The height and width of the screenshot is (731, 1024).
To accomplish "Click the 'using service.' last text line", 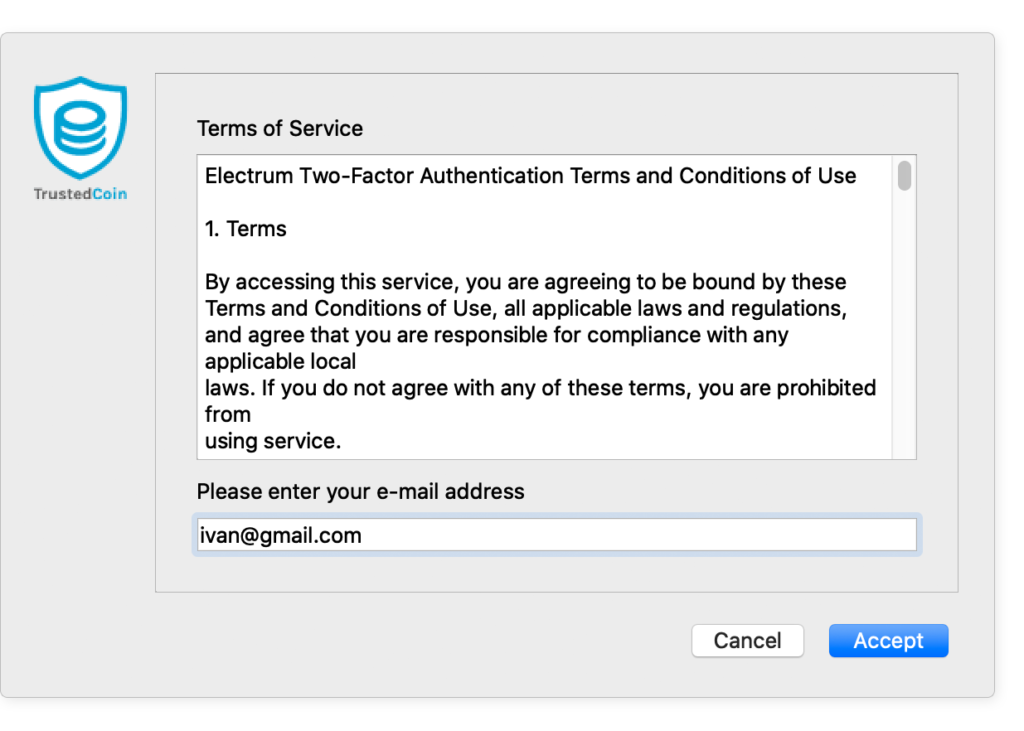I will pos(273,441).
